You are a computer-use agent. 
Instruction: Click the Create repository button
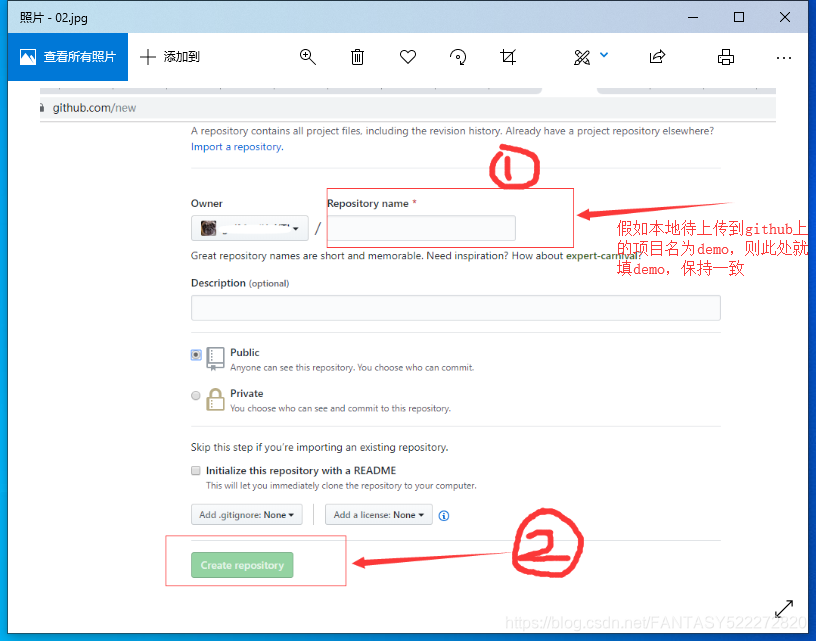pos(242,565)
